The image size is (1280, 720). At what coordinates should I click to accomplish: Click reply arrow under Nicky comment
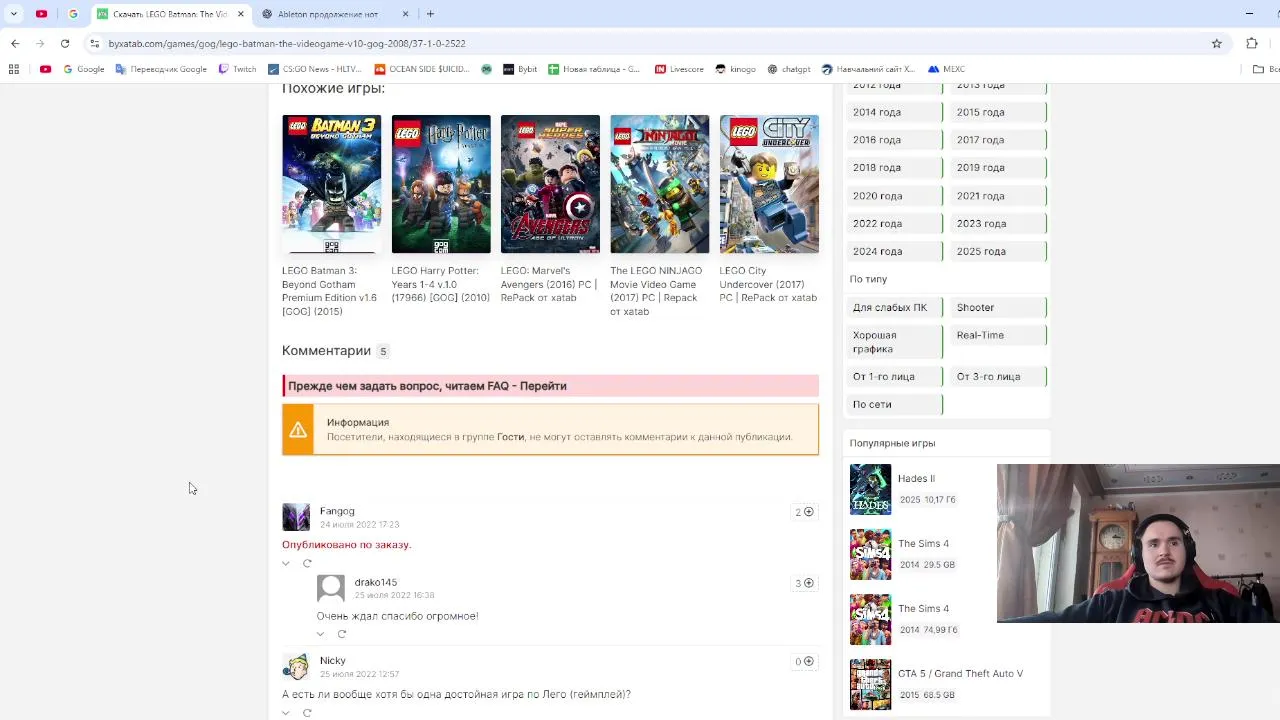pyautogui.click(x=307, y=713)
